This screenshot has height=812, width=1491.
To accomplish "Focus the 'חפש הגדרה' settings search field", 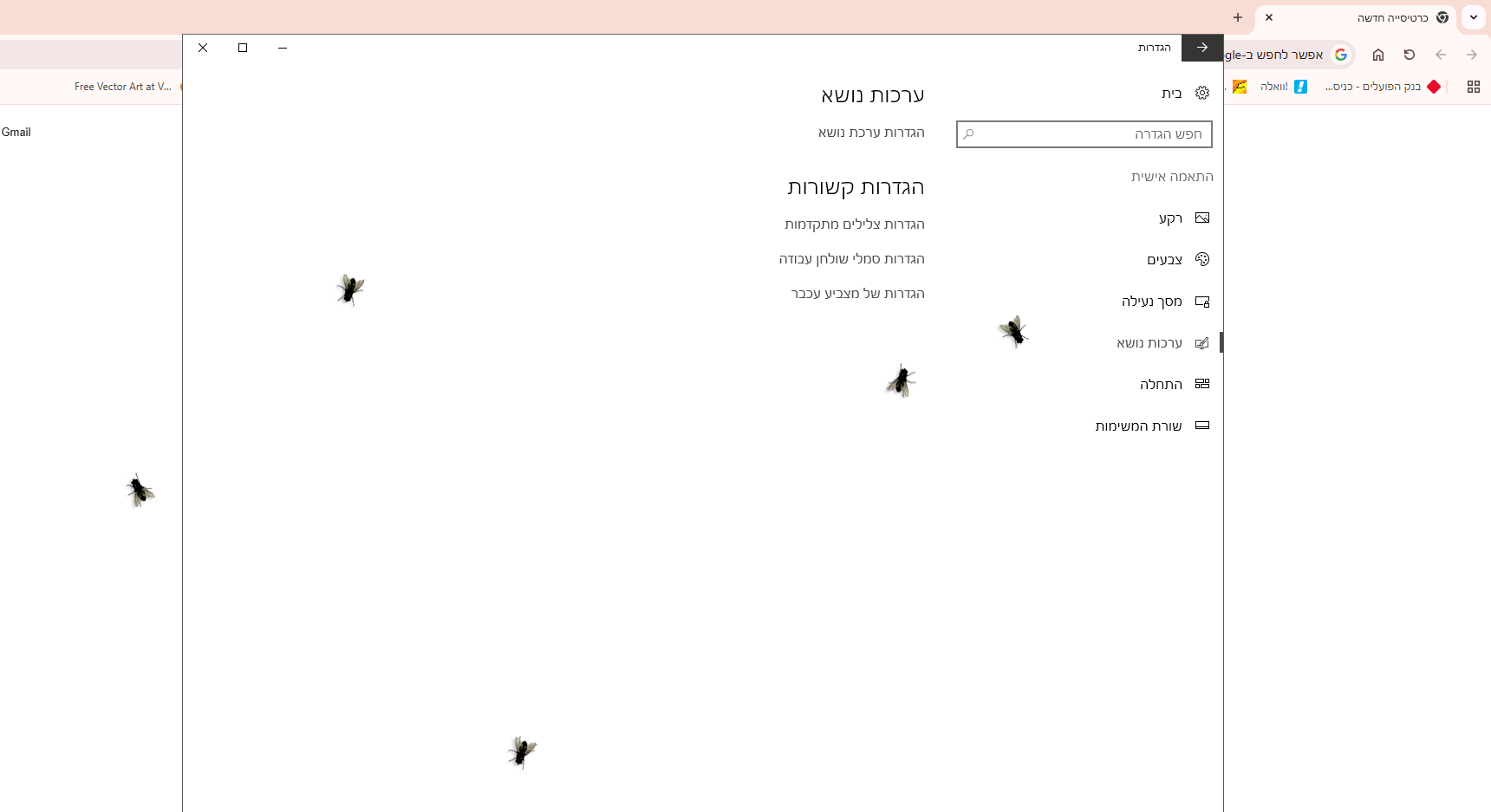I will [1084, 134].
